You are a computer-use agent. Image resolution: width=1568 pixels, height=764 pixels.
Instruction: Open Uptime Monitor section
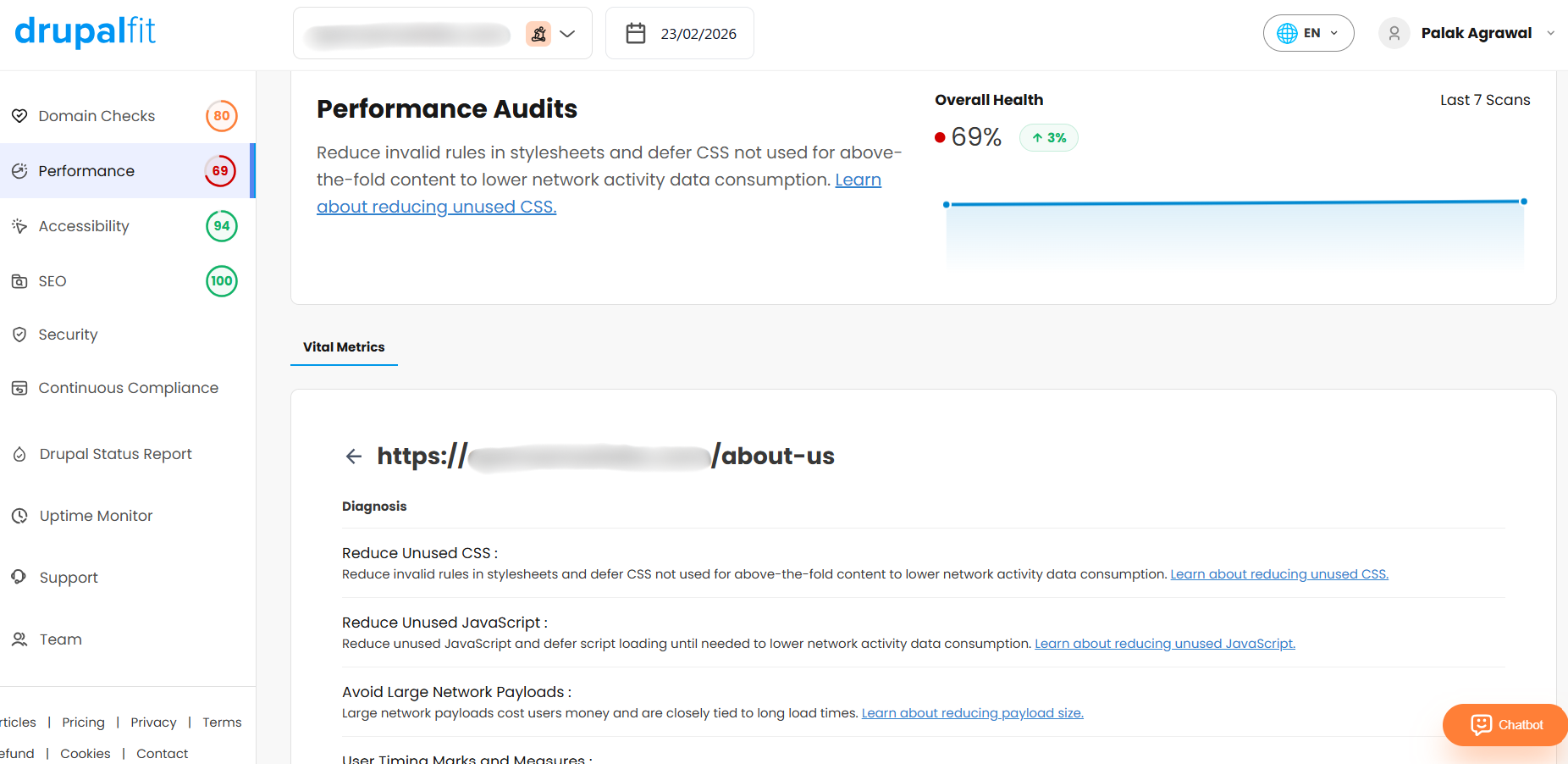[x=96, y=516]
